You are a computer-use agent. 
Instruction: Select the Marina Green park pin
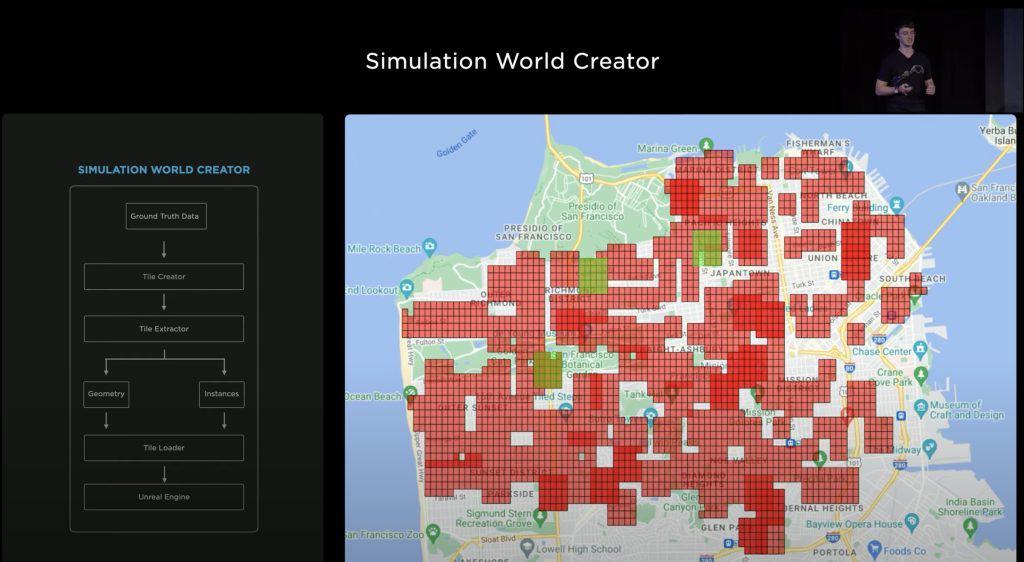click(706, 144)
